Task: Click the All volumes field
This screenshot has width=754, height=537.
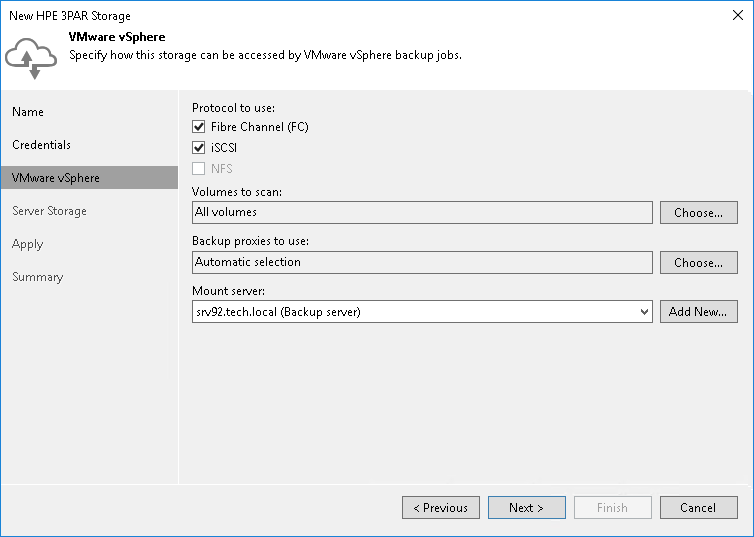Action: coord(422,212)
